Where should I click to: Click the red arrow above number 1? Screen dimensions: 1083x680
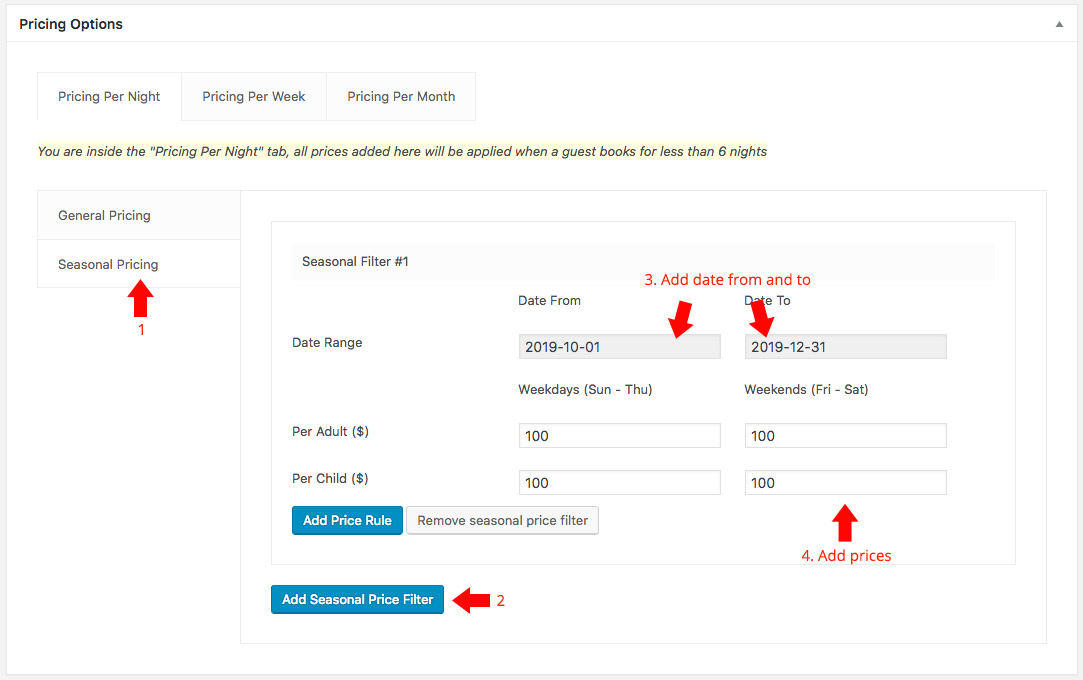point(141,299)
